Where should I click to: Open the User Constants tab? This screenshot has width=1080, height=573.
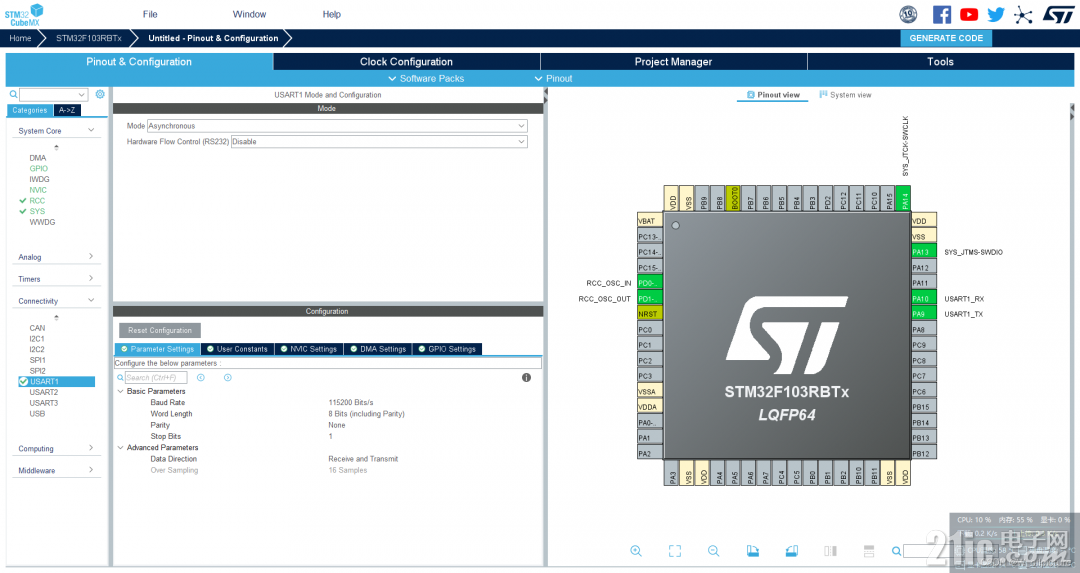coord(237,349)
